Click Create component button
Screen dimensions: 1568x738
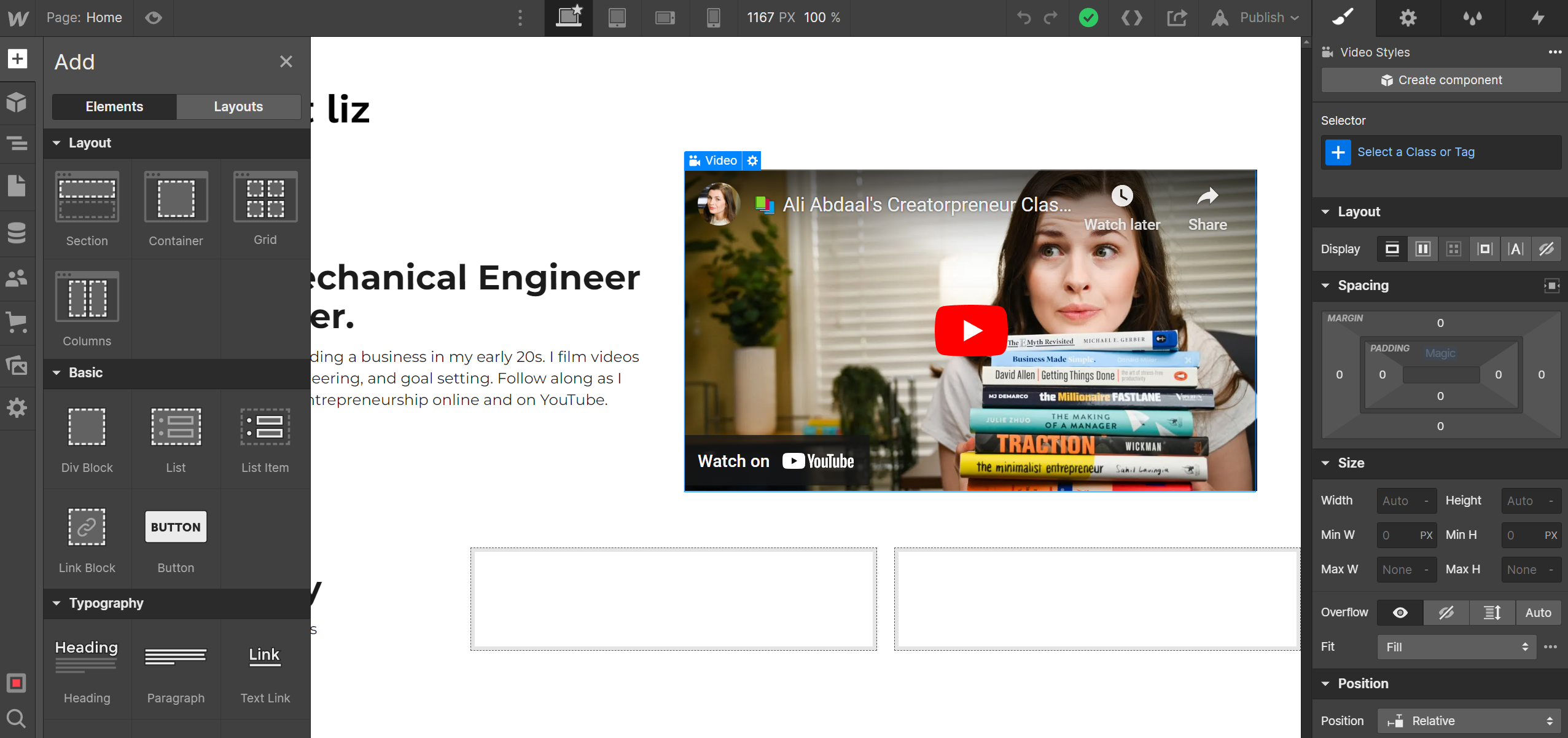point(1440,80)
